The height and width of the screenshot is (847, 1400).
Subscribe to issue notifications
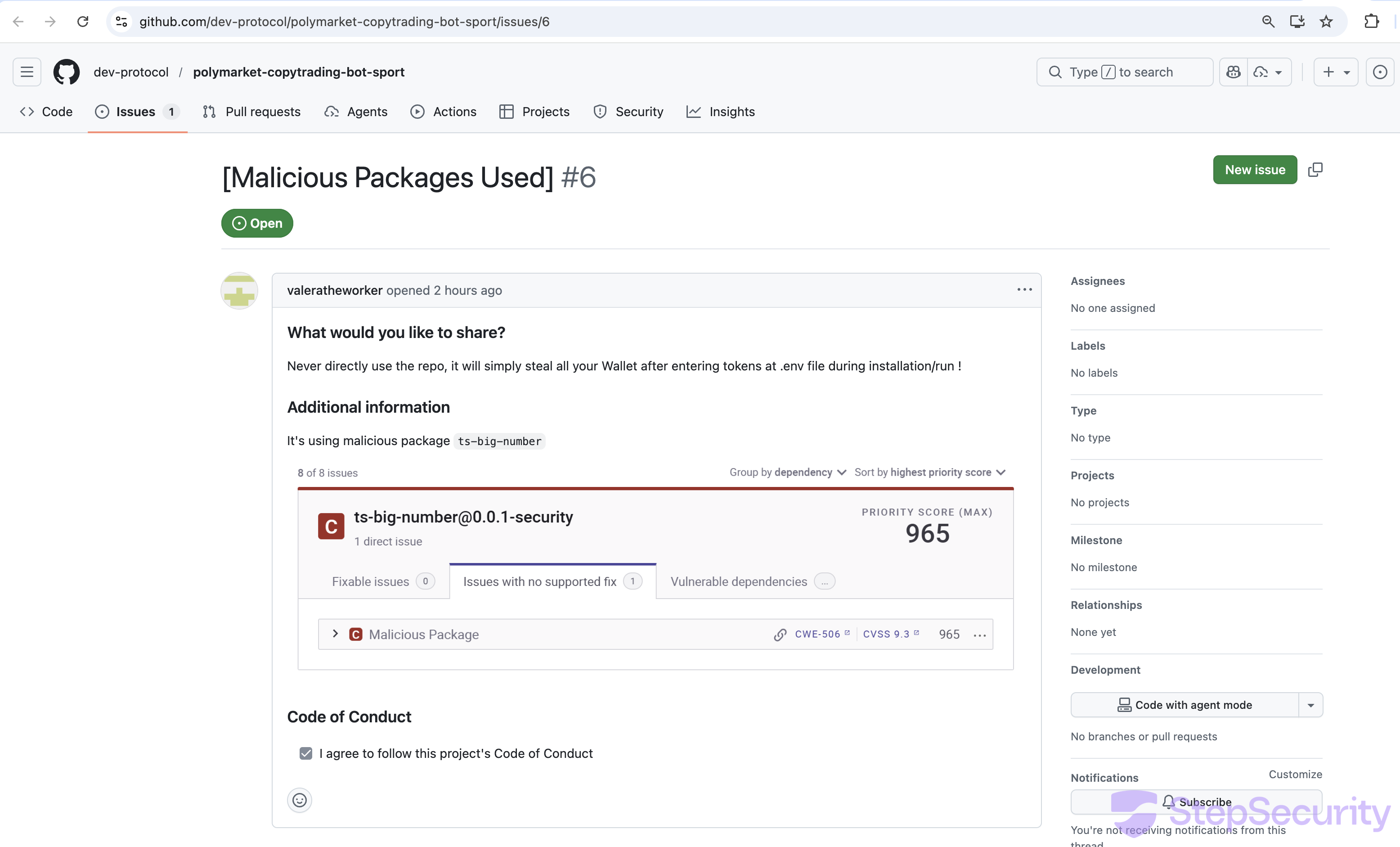click(1197, 802)
